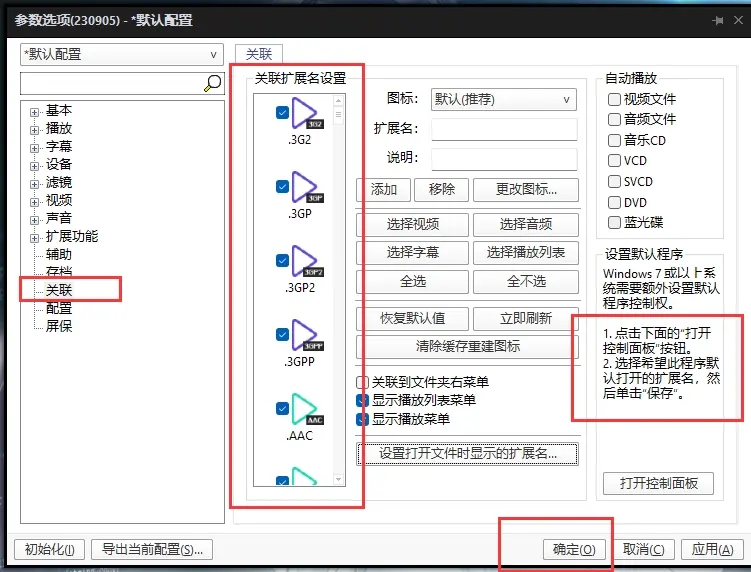Click the 恢复默认值 button
751x572 pixels.
tap(412, 319)
